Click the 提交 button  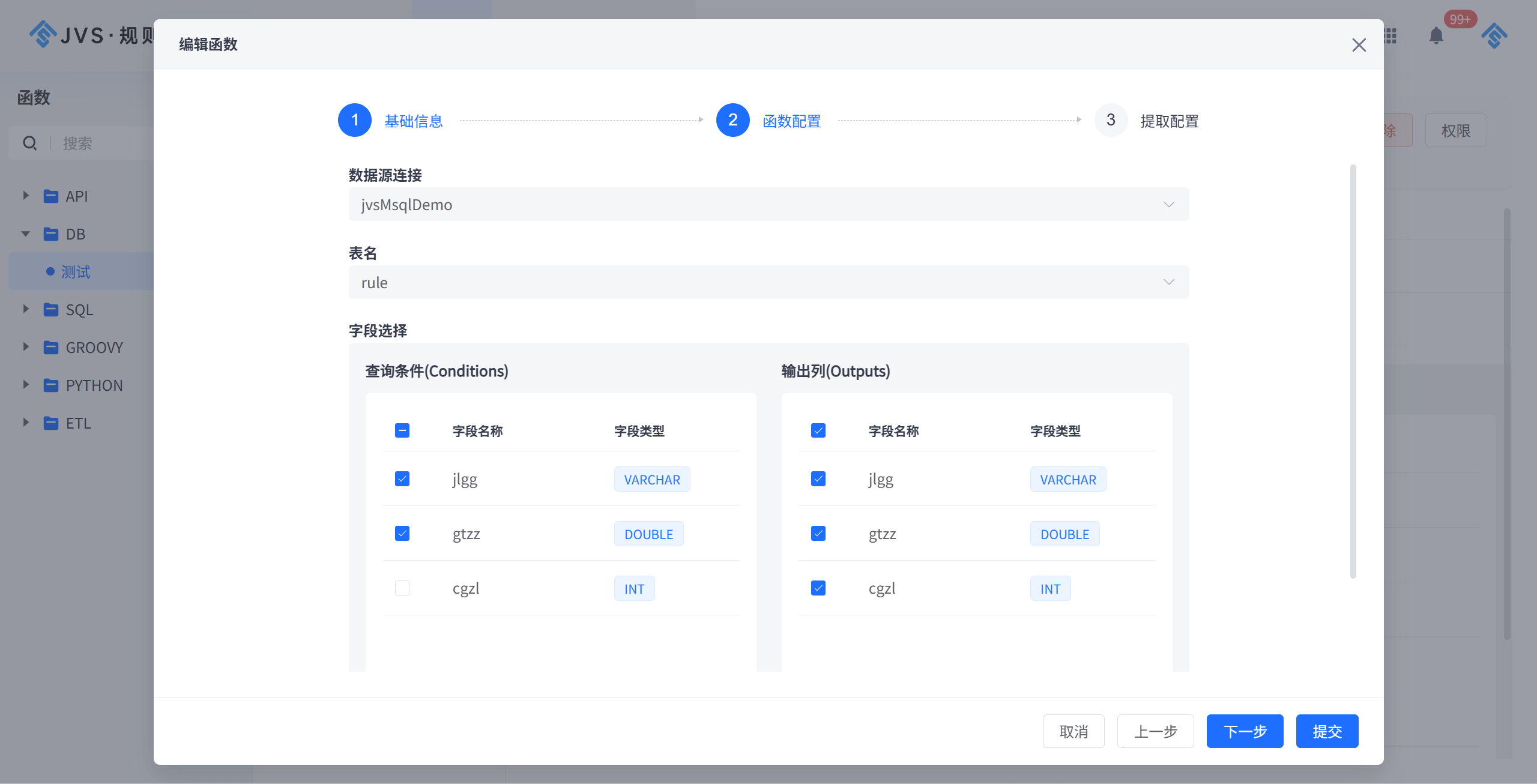coord(1327,731)
